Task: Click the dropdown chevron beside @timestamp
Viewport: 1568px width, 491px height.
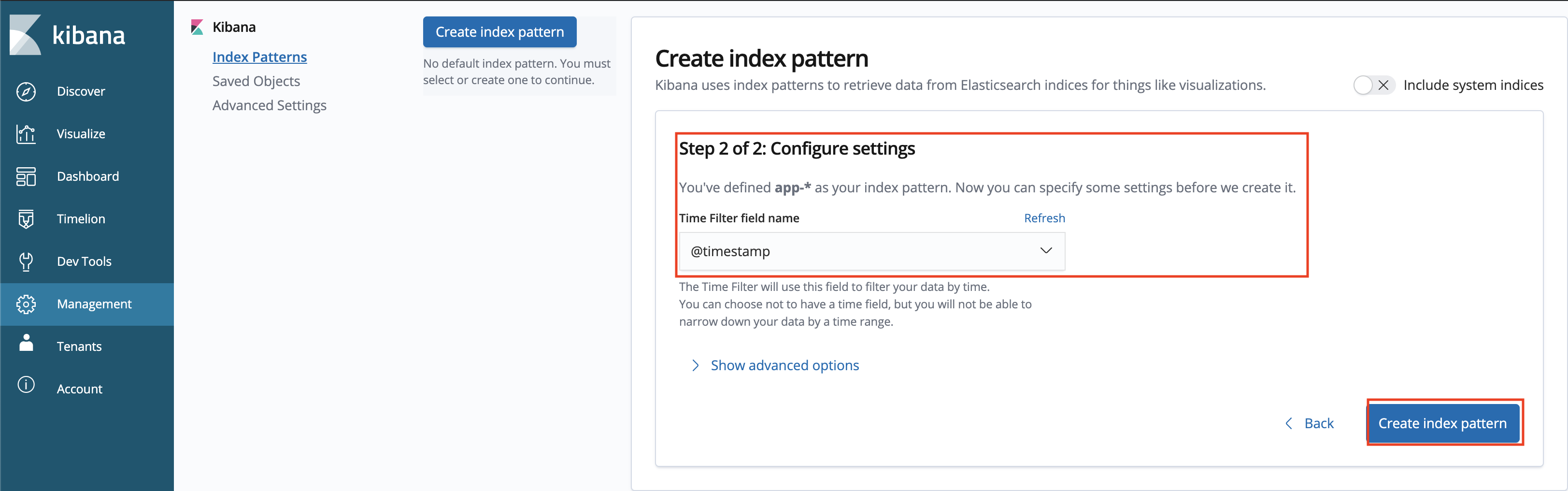Action: click(x=1046, y=251)
